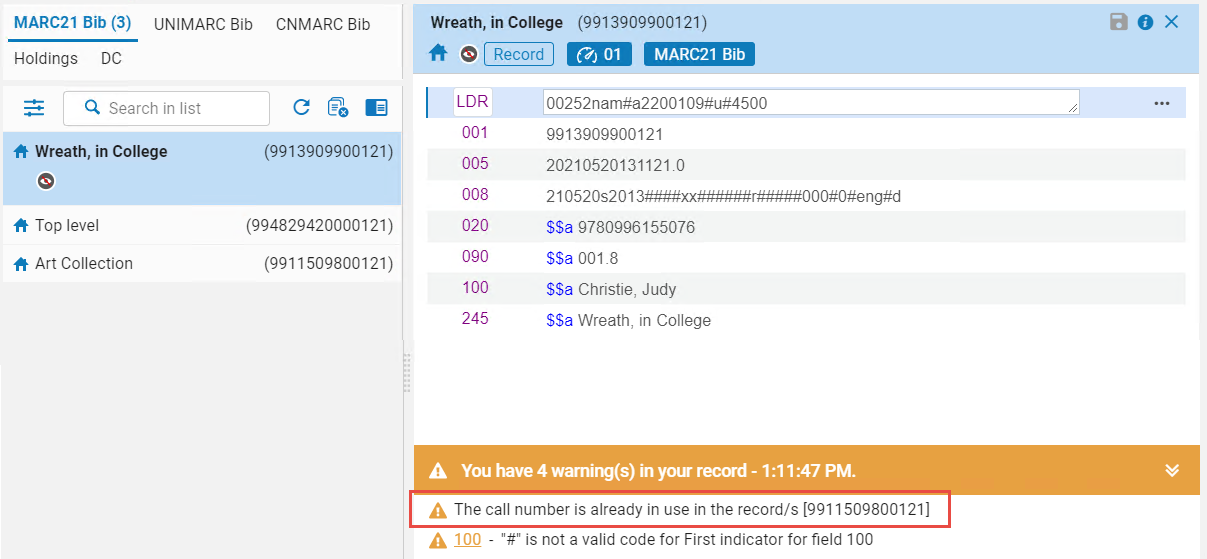Image resolution: width=1207 pixels, height=559 pixels.
Task: Save the Wreath, in College record
Action: point(1119,22)
